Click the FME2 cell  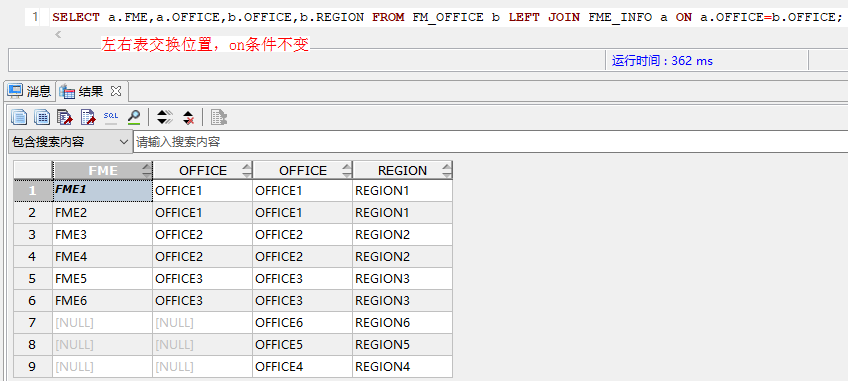click(103, 213)
